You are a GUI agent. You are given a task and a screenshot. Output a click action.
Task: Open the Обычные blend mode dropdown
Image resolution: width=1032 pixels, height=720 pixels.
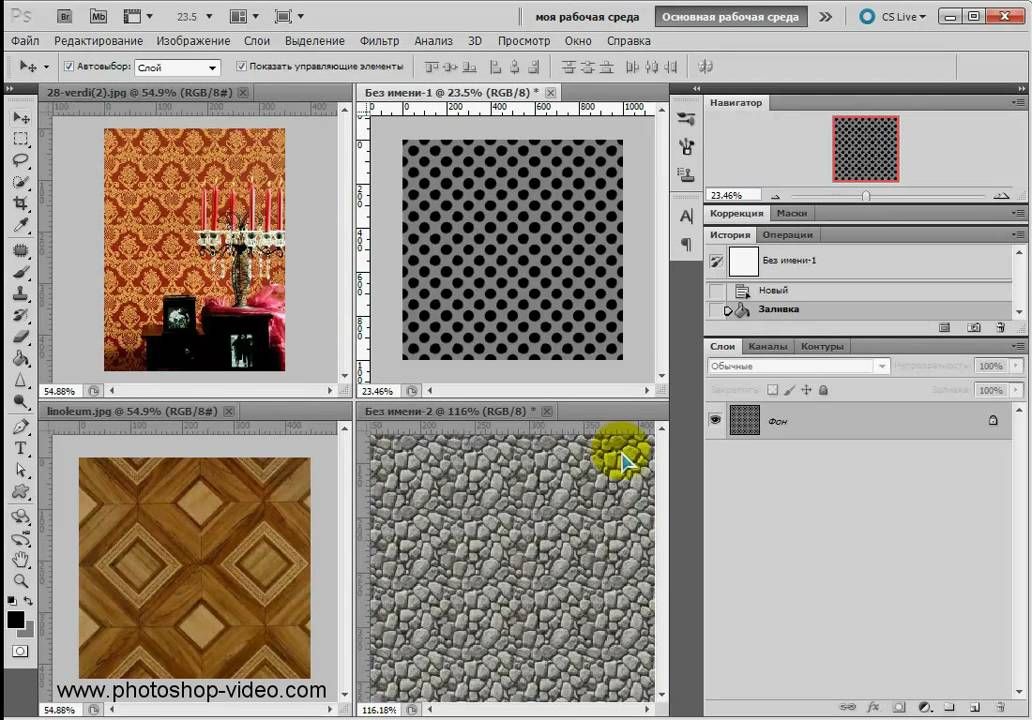[797, 366]
